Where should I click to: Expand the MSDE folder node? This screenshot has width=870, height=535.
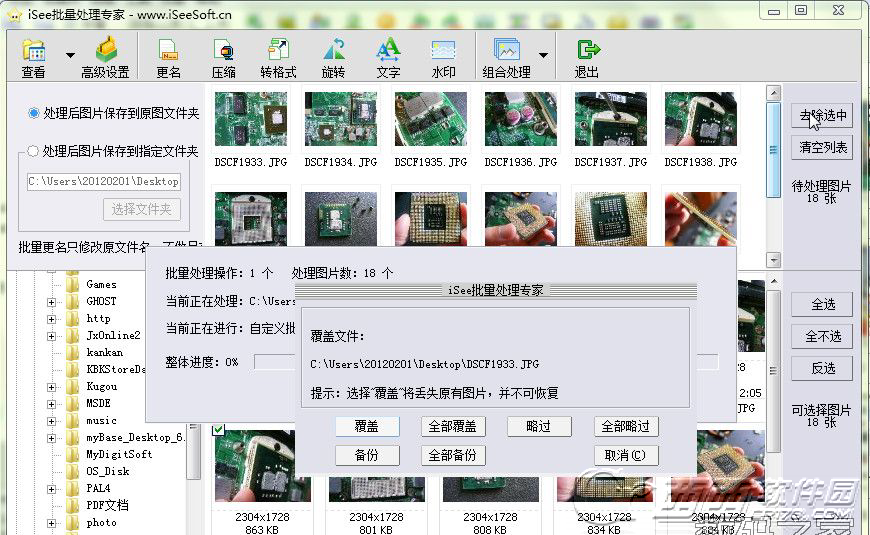(x=52, y=404)
